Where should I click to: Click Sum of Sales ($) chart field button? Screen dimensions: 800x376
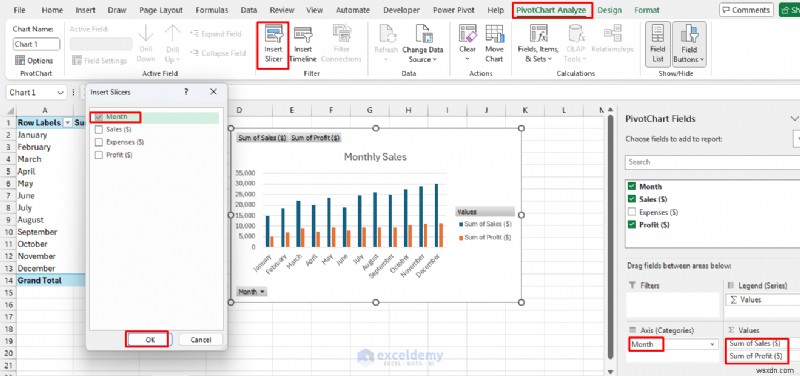coord(262,138)
